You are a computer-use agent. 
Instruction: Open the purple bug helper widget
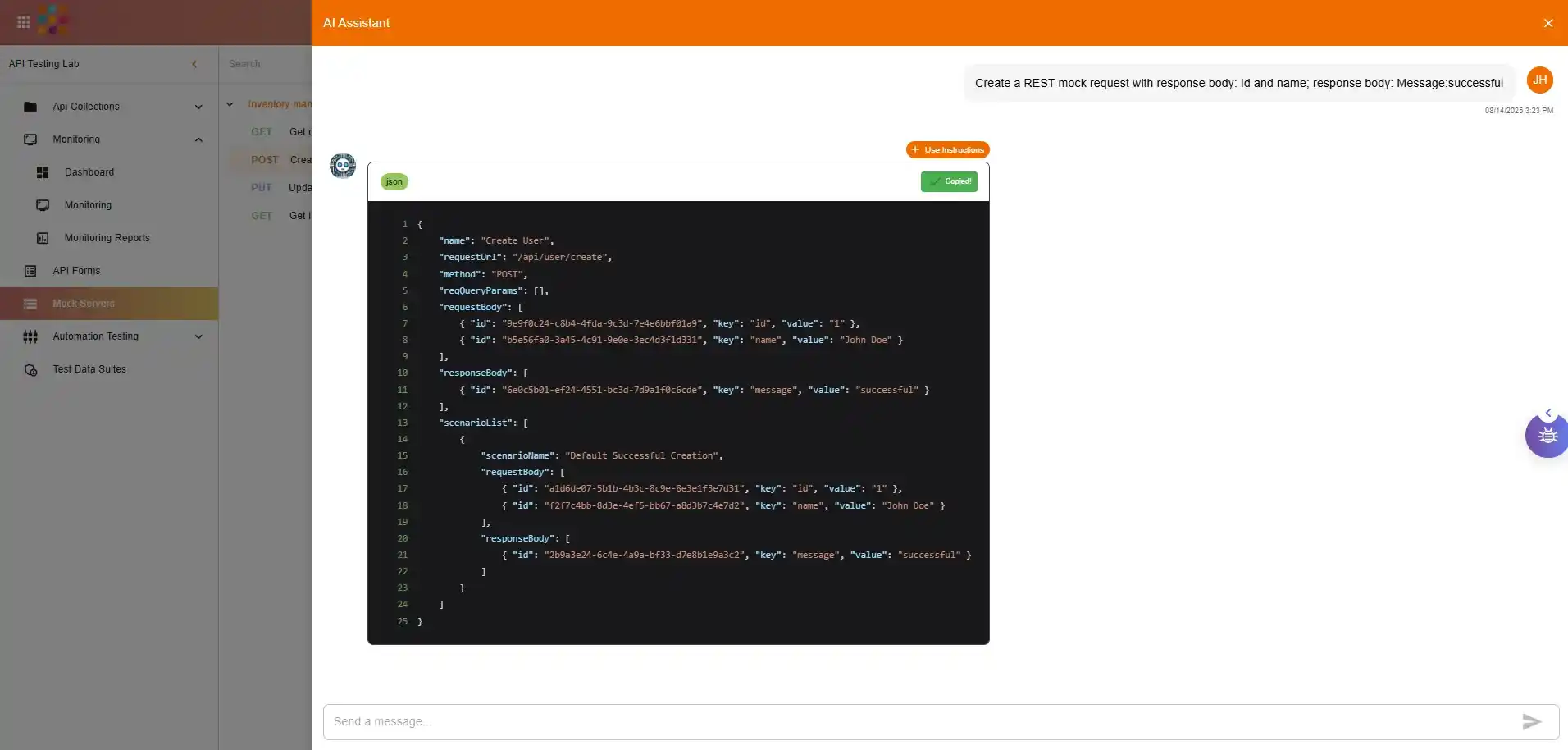tap(1547, 436)
